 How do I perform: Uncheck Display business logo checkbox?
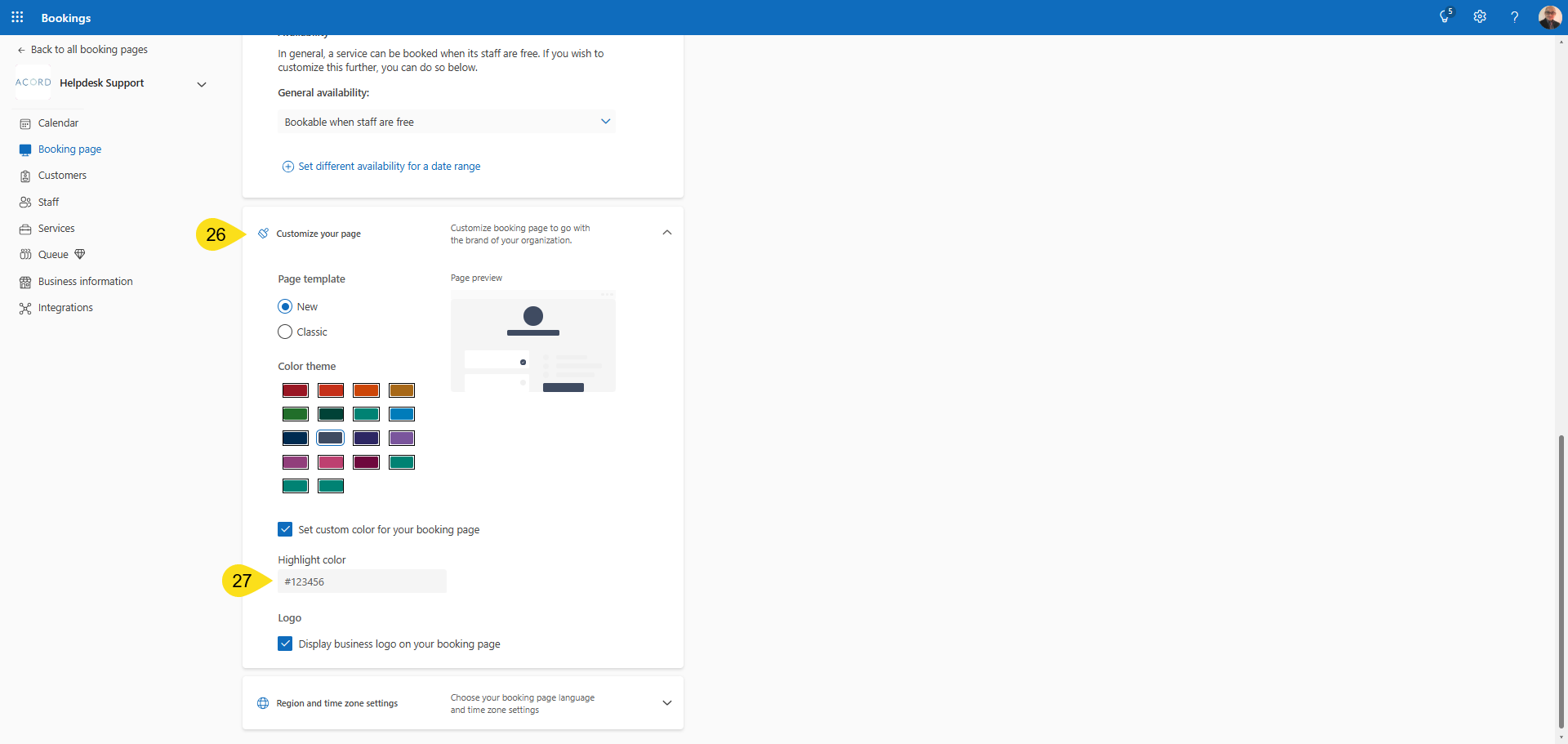285,644
